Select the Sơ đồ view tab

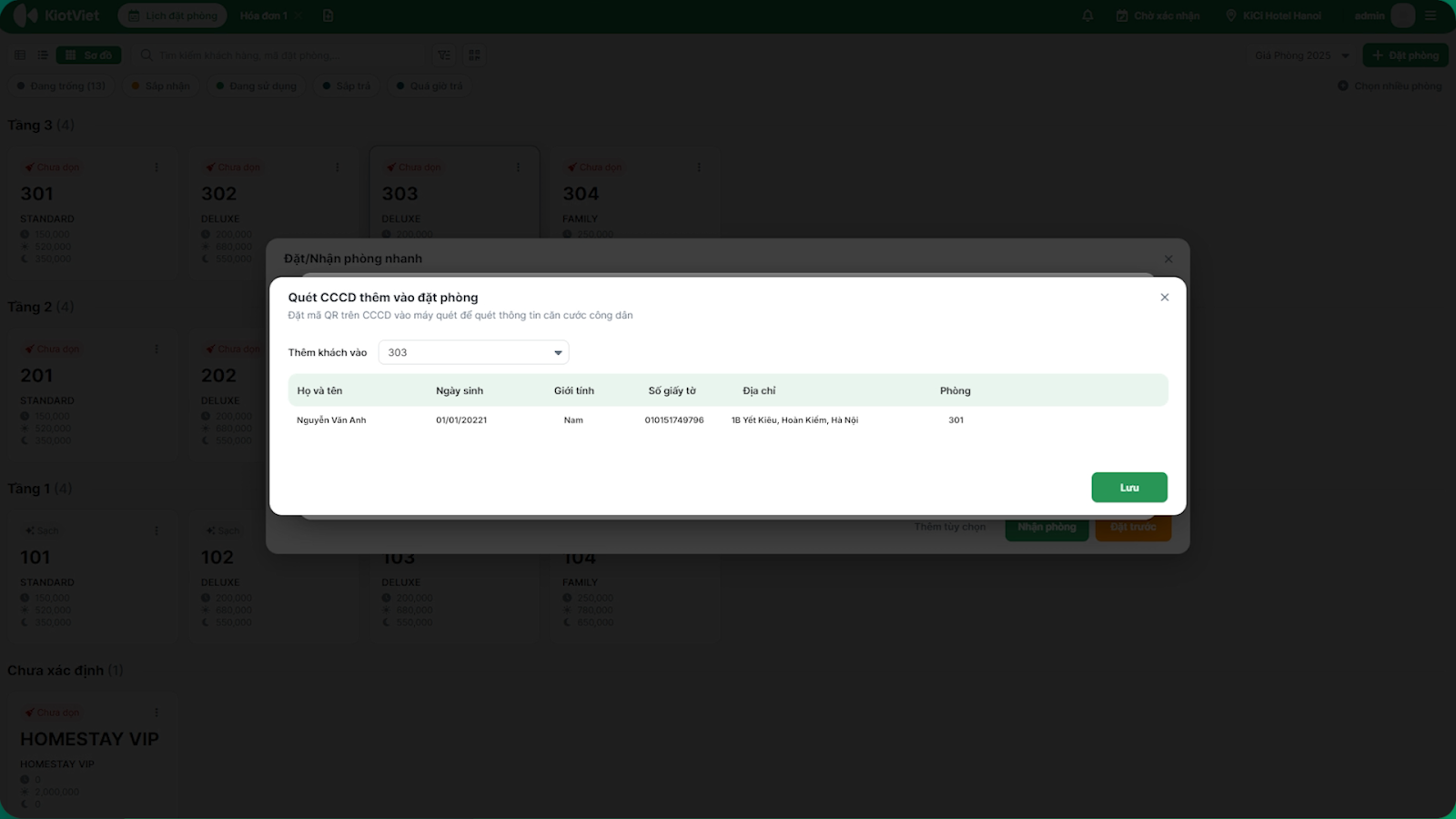pyautogui.click(x=89, y=56)
